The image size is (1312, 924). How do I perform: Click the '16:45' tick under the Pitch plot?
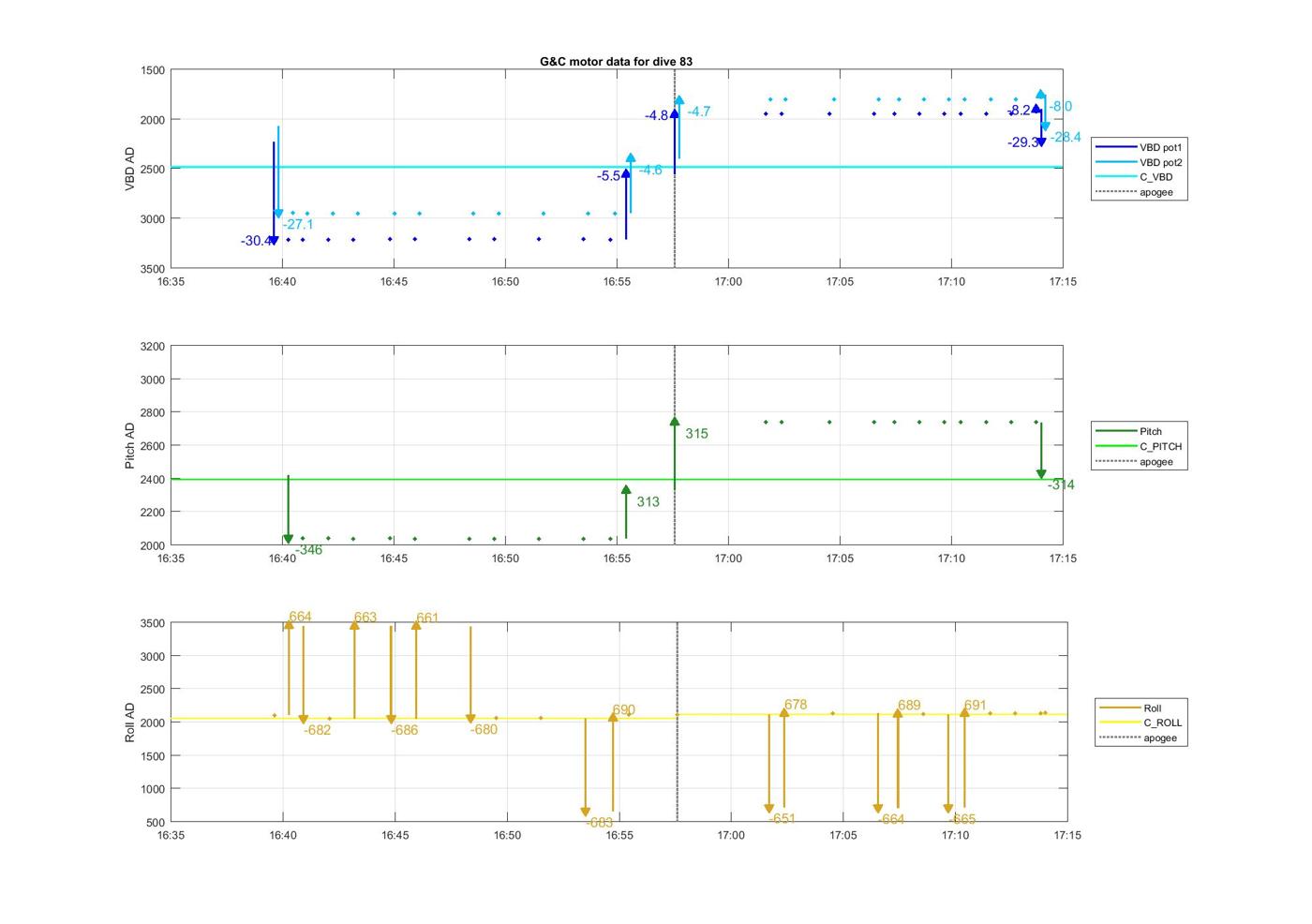pos(394,559)
